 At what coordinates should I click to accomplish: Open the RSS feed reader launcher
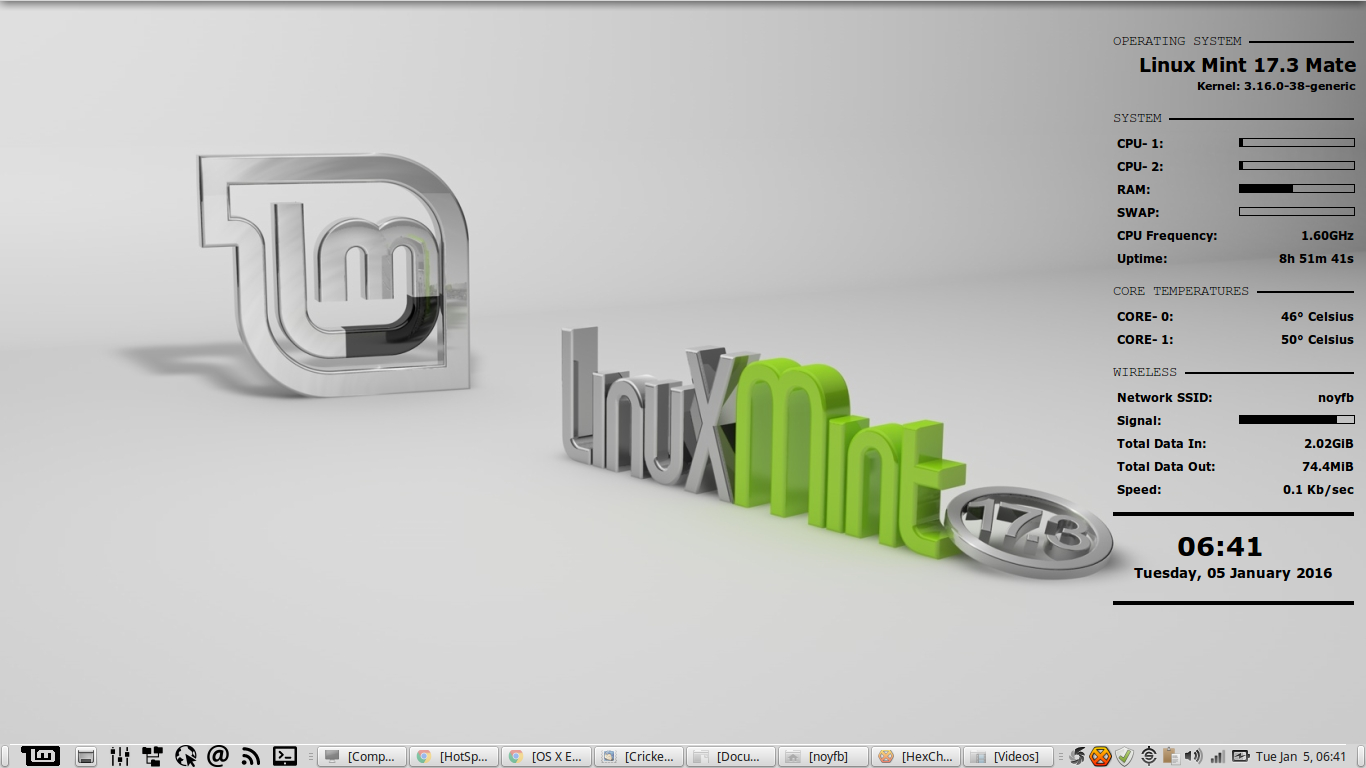251,757
